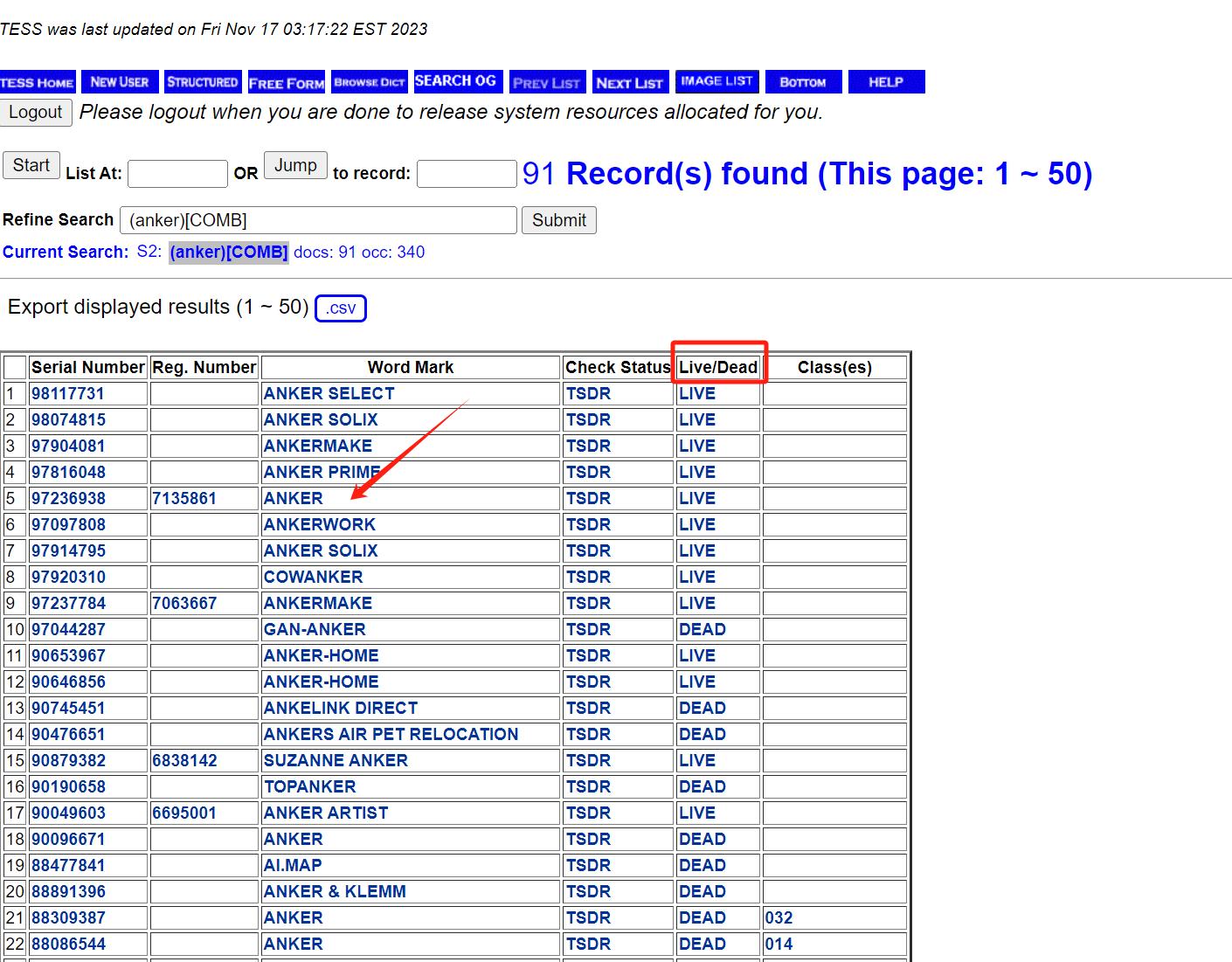The height and width of the screenshot is (962, 1232).
Task: Open the ANKER ARTIST word mark
Action: pyautogui.click(x=326, y=813)
